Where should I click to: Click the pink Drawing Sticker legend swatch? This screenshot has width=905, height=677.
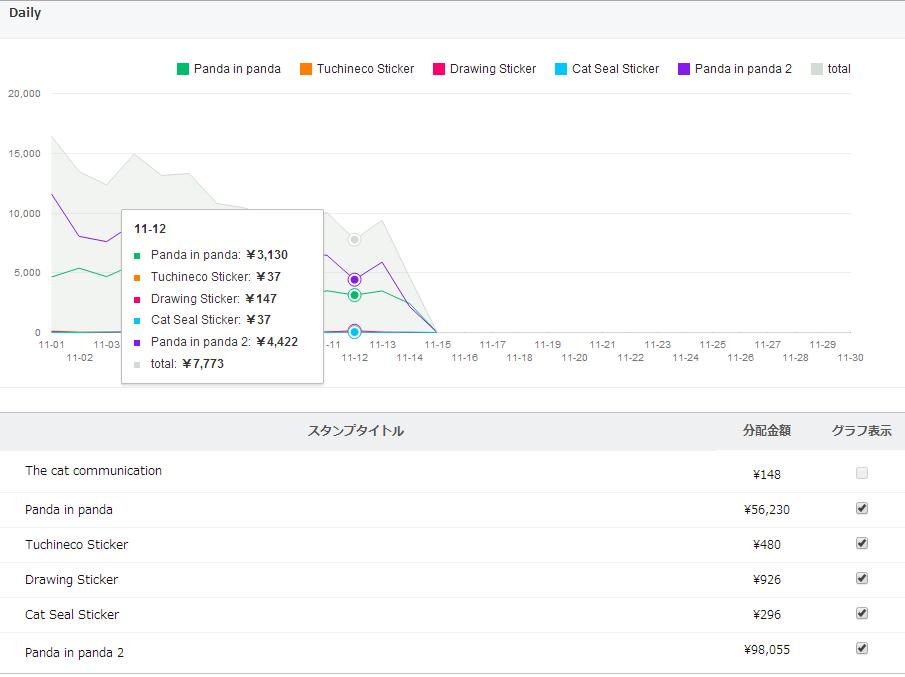[x=439, y=69]
